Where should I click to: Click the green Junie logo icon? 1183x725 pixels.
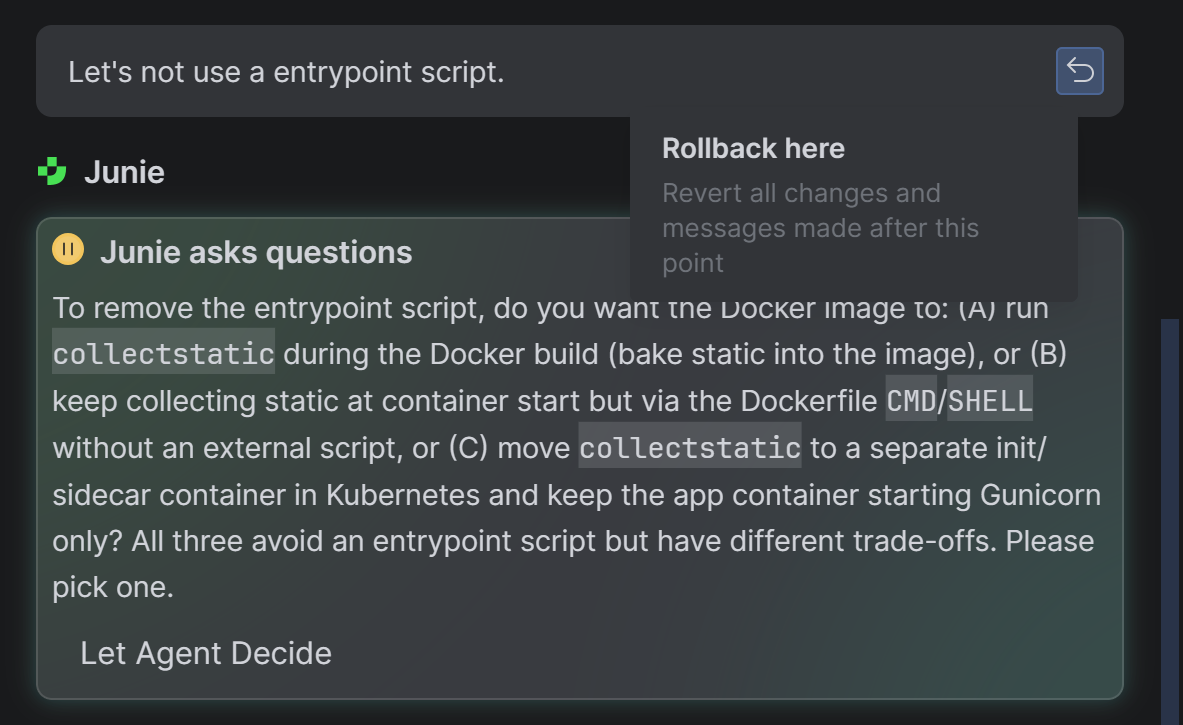point(52,171)
